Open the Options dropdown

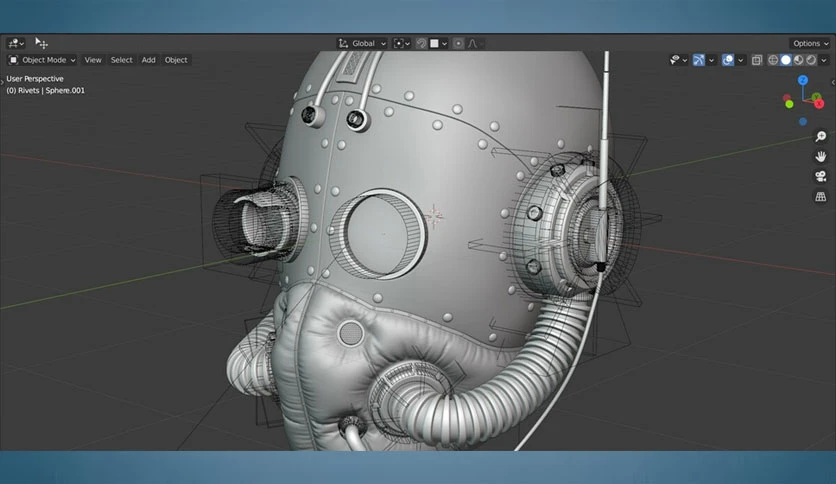[x=810, y=43]
